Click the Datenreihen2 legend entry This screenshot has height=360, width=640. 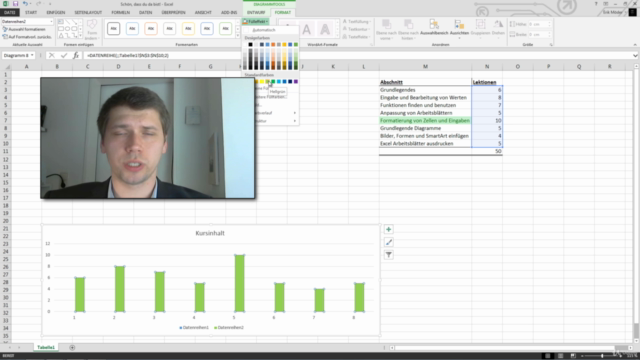[229, 327]
